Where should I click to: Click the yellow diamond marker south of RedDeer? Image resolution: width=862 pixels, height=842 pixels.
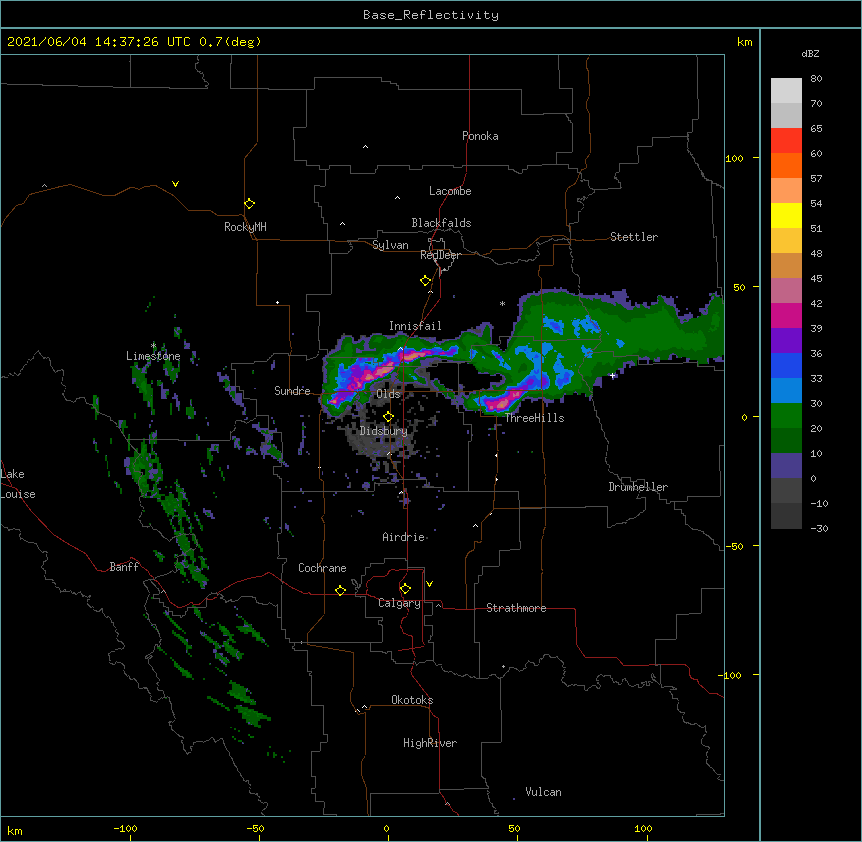pos(425,281)
